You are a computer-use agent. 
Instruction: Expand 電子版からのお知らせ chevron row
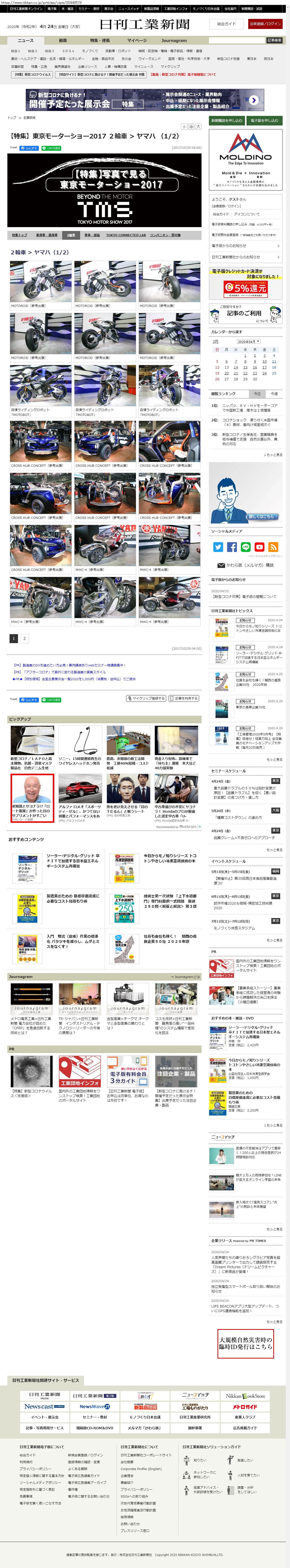(x=246, y=246)
